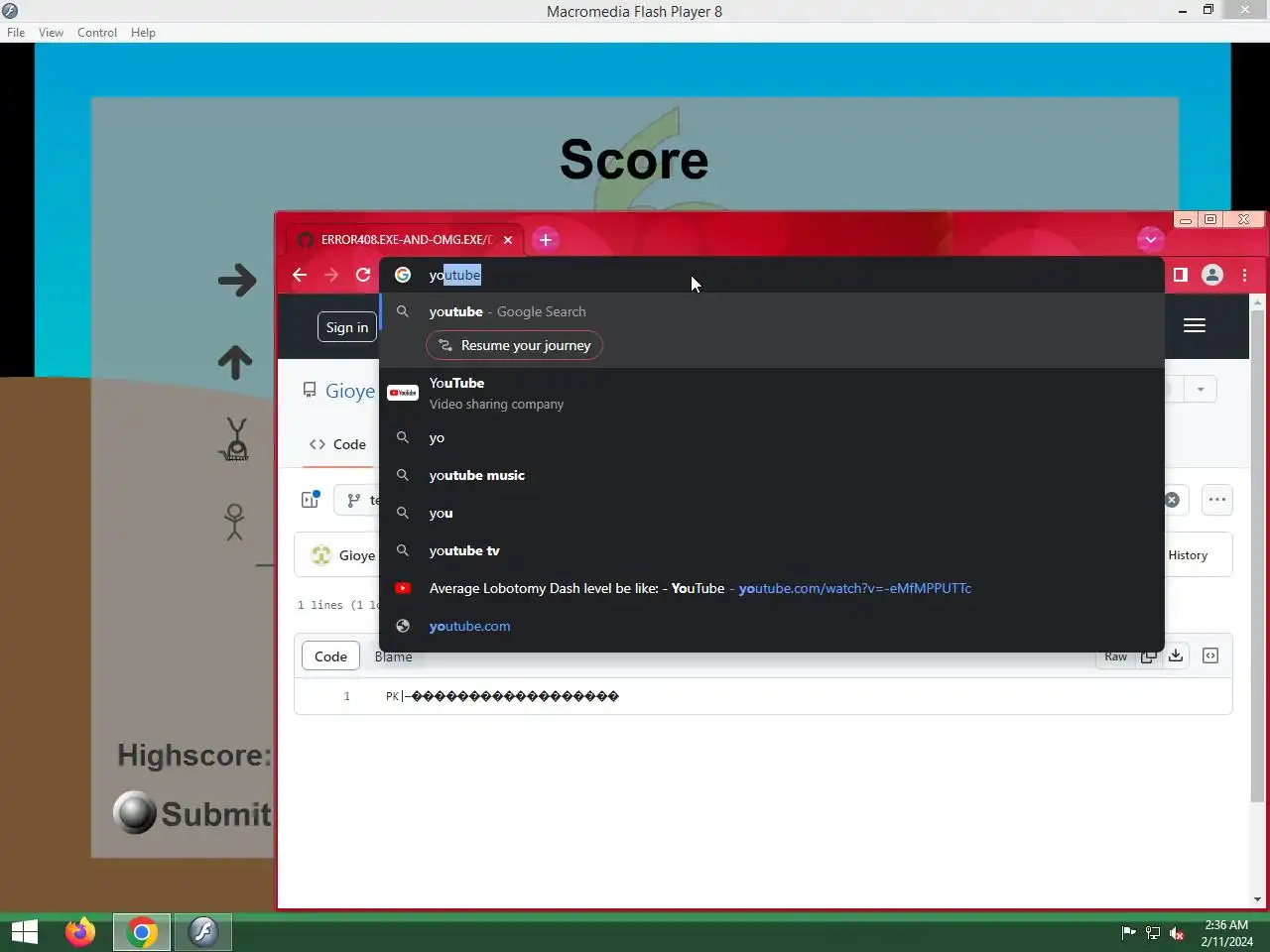Clear the GitHub file search field

click(1172, 500)
